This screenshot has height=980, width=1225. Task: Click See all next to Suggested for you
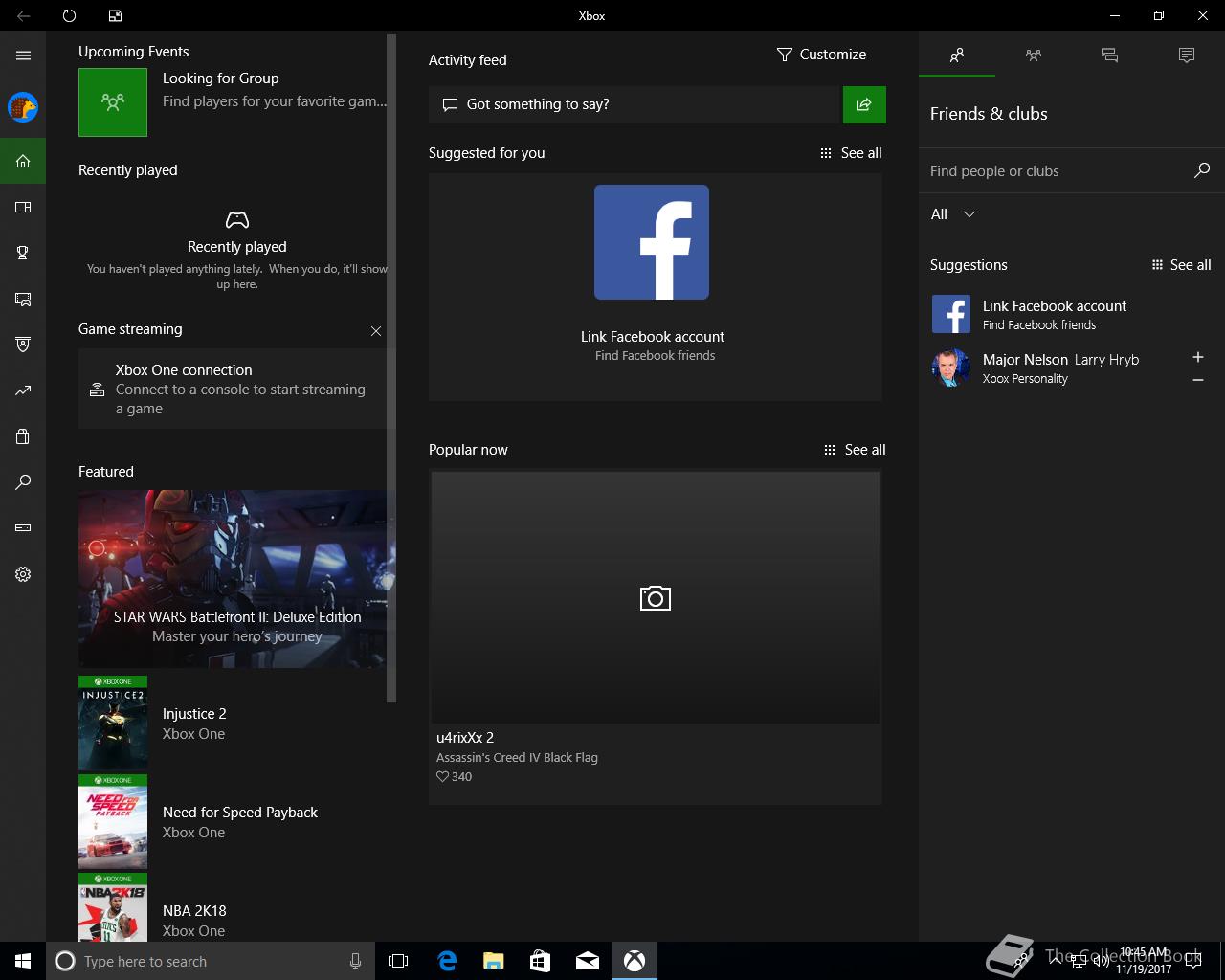[x=851, y=153]
